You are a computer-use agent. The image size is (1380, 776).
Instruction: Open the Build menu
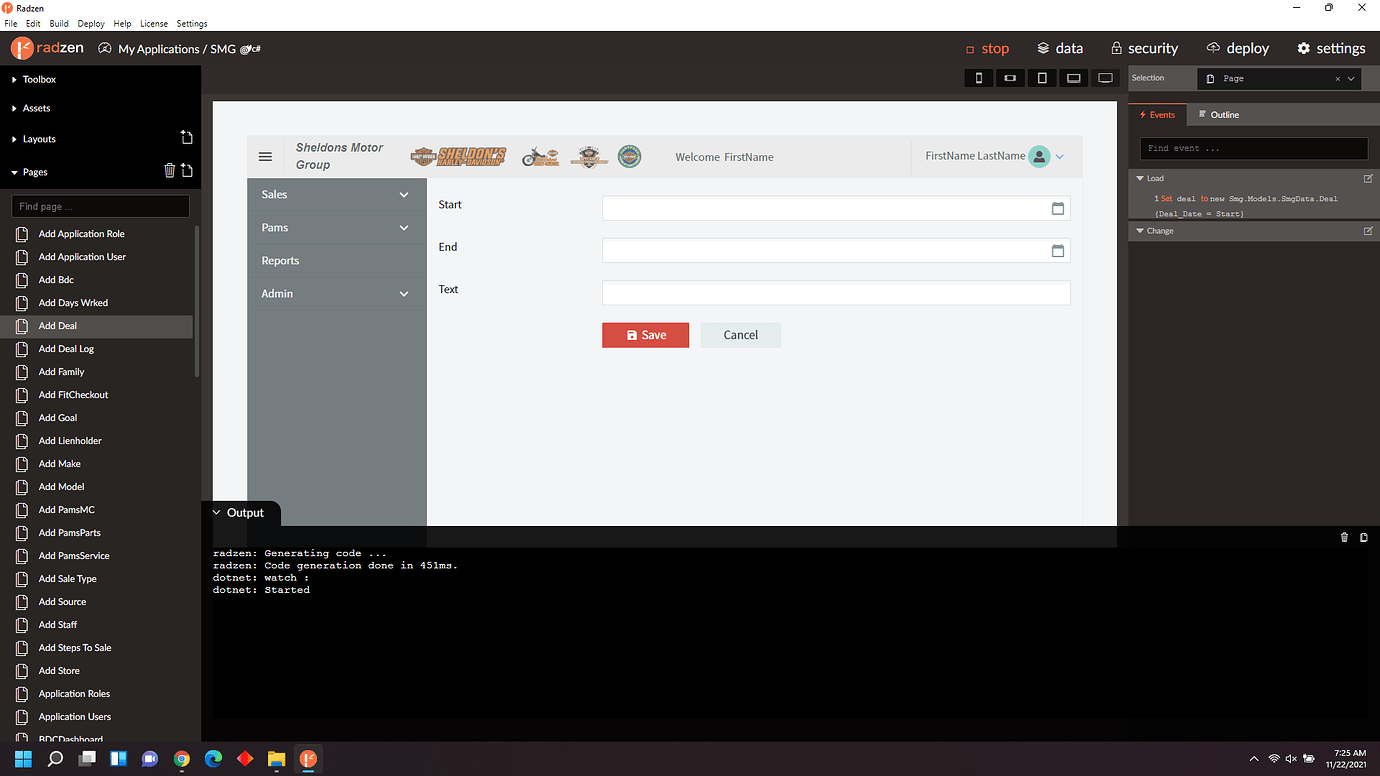(58, 23)
